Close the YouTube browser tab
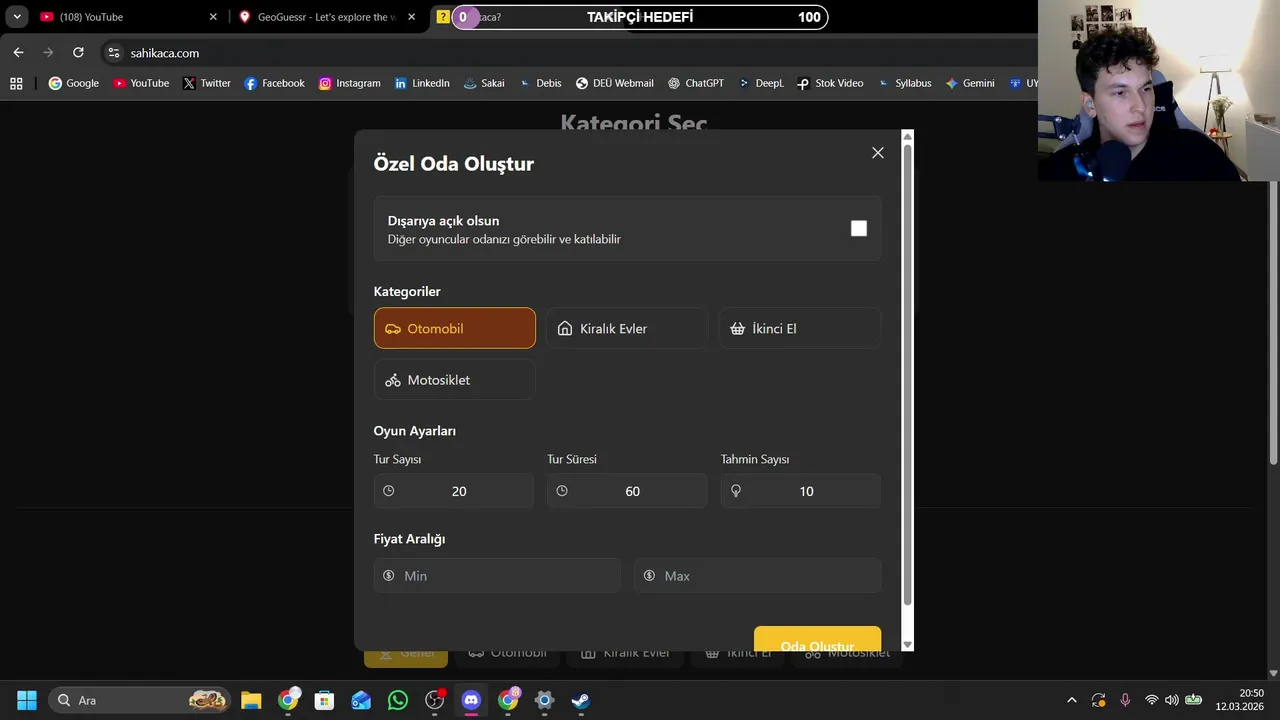The width and height of the screenshot is (1280, 720). tap(213, 17)
